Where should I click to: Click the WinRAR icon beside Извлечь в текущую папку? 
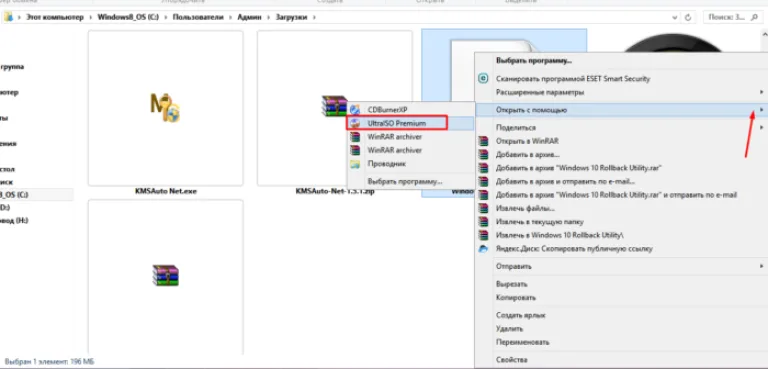tap(483, 221)
